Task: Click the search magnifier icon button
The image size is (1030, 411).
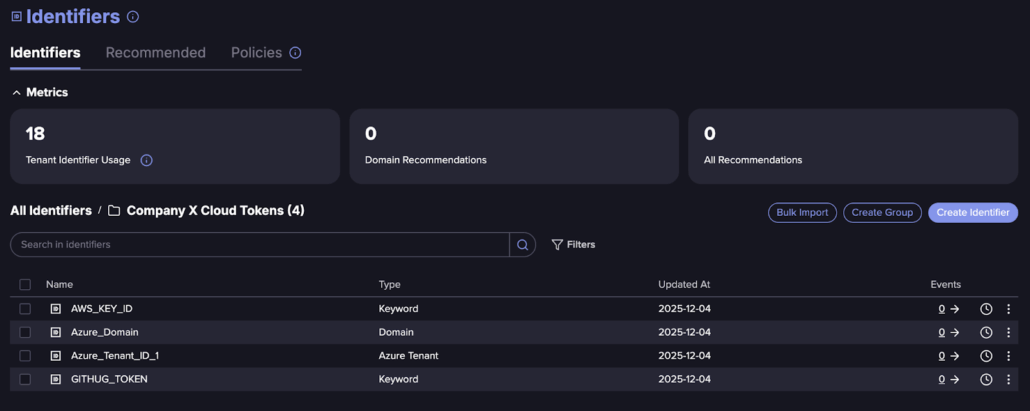Action: pyautogui.click(x=522, y=245)
